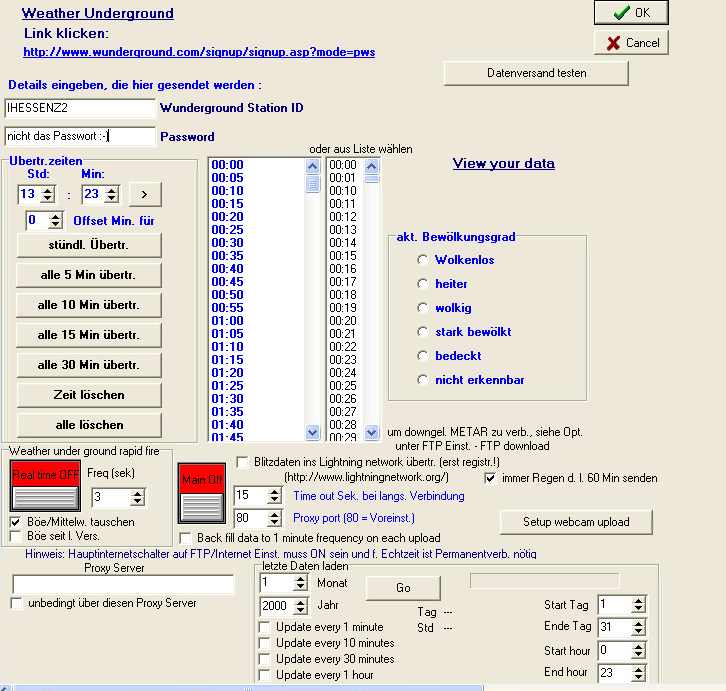Click stündl. Übertr. button
This screenshot has width=726, height=691.
(89, 245)
